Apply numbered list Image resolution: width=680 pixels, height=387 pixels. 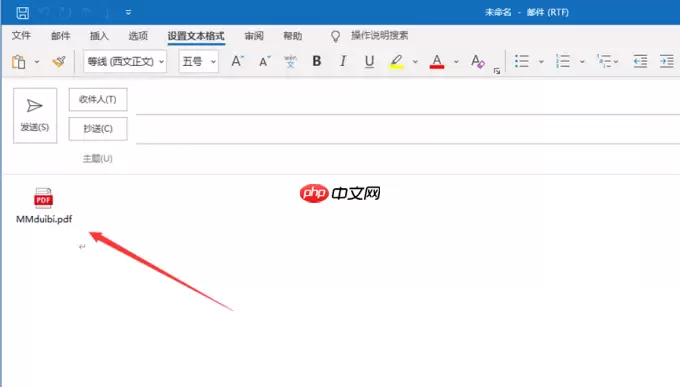click(563, 62)
